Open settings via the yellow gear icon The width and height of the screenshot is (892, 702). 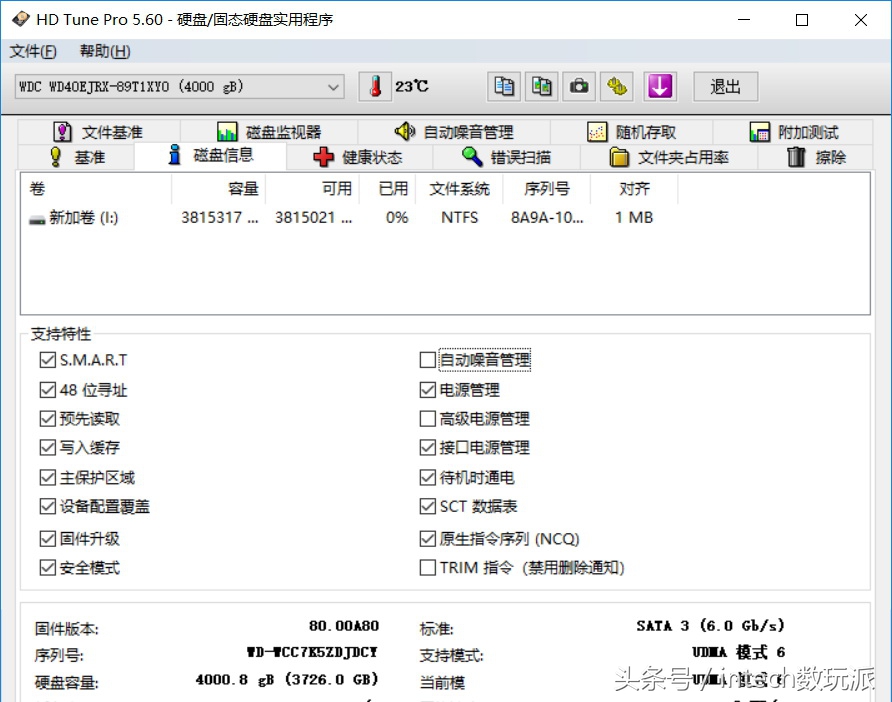[x=617, y=87]
